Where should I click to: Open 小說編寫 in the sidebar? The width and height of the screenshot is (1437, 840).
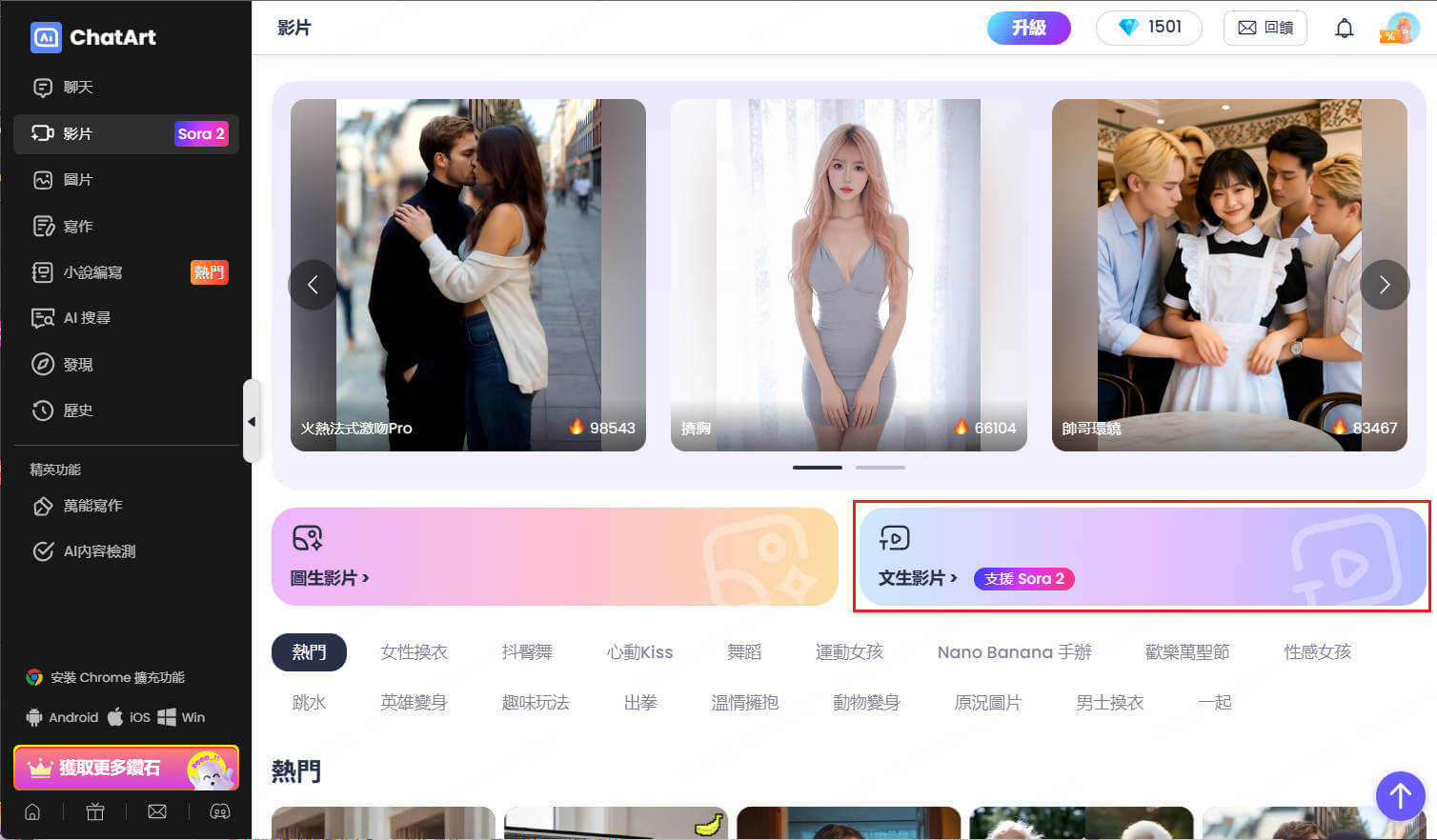pyautogui.click(x=92, y=272)
